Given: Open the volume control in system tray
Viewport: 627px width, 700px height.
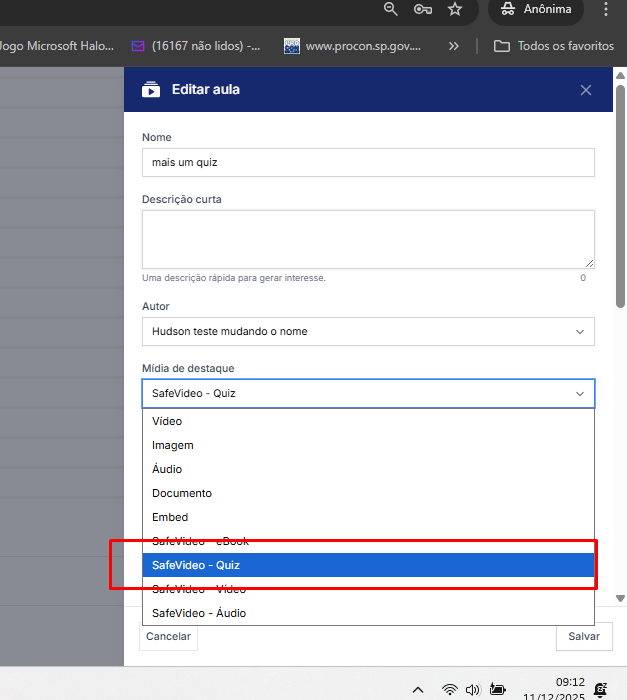Looking at the screenshot, I should (472, 689).
